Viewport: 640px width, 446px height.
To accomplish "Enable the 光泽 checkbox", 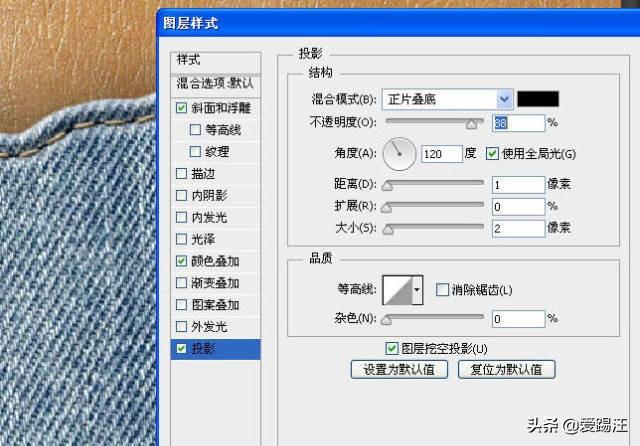I will coord(181,239).
